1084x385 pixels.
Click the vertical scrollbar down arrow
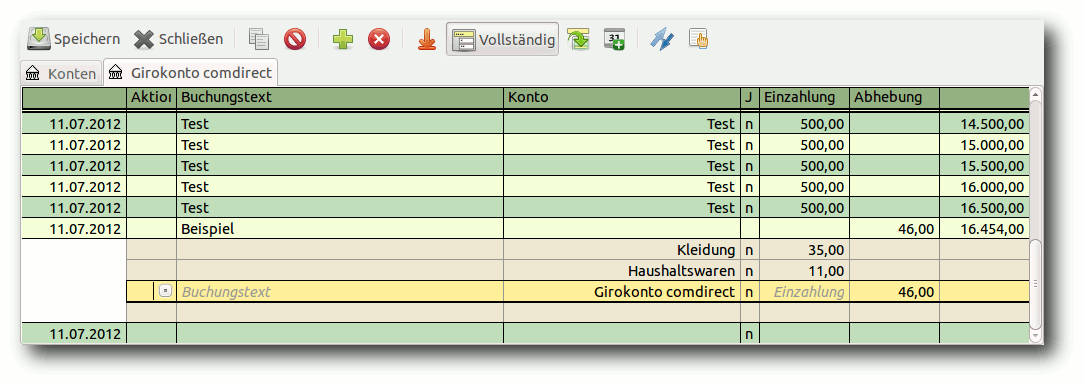tap(1036, 335)
